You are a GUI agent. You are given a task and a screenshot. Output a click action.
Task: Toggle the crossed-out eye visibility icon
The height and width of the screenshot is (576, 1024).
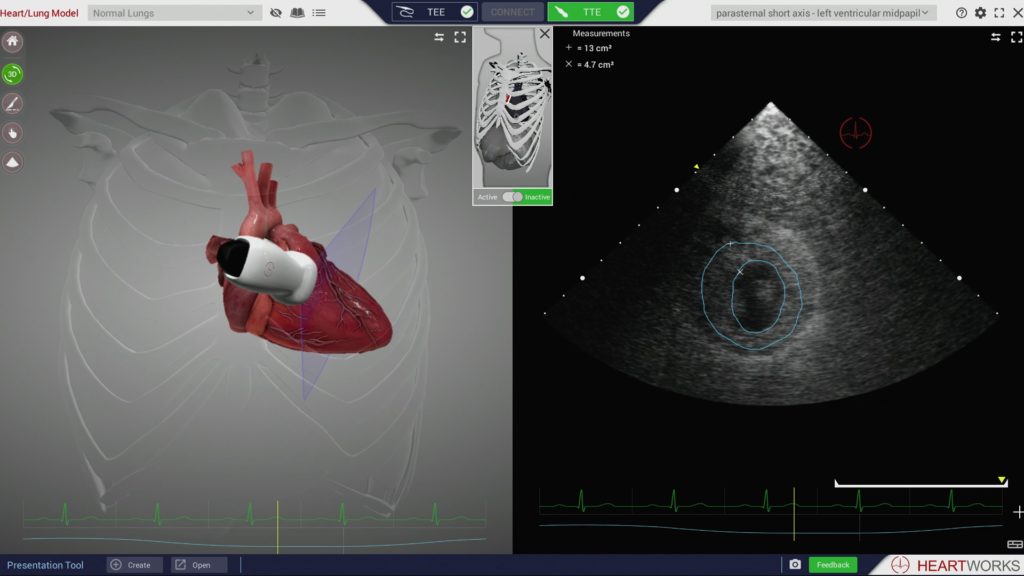click(276, 13)
